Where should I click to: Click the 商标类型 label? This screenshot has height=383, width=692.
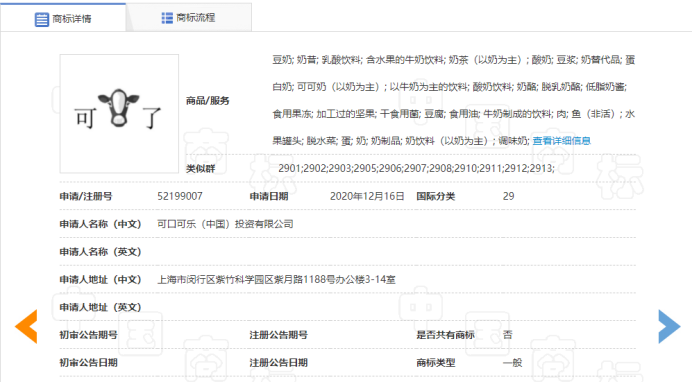[x=436, y=363]
